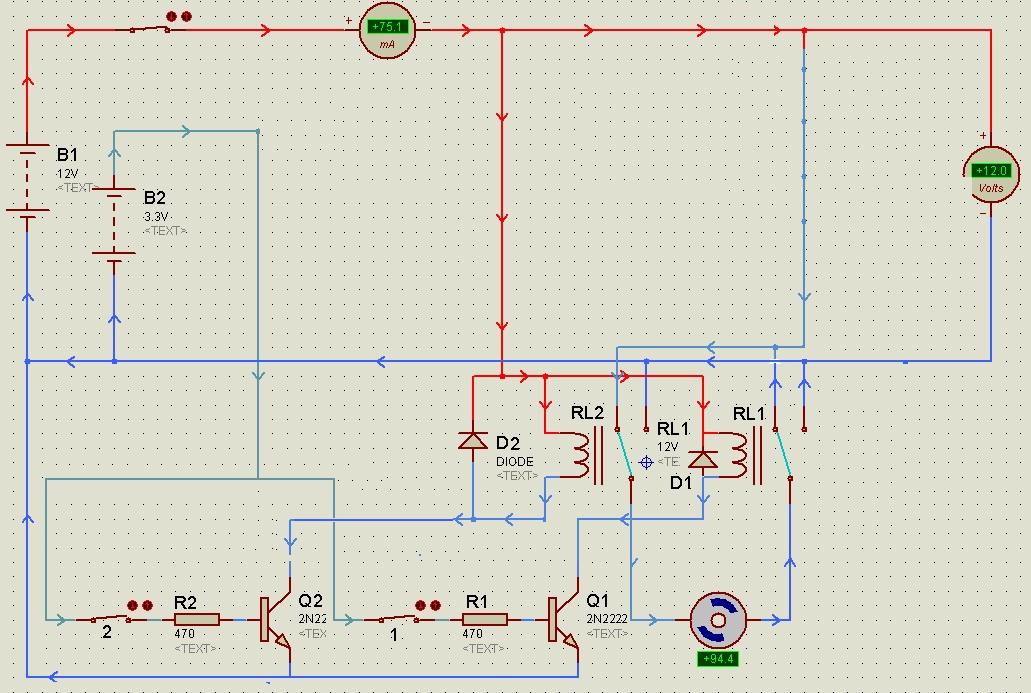
Task: Click the DC ammeter showing +75.1 mA
Action: [387, 31]
